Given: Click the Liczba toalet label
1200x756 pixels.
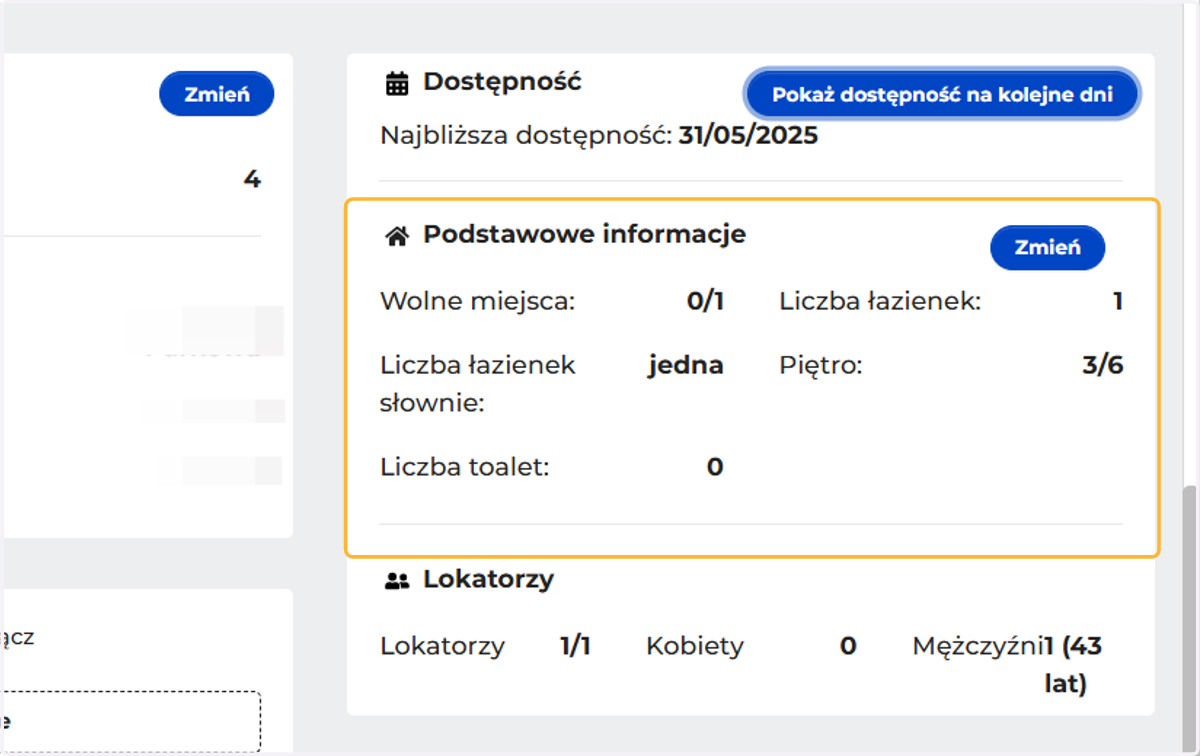Looking at the screenshot, I should coord(465,467).
